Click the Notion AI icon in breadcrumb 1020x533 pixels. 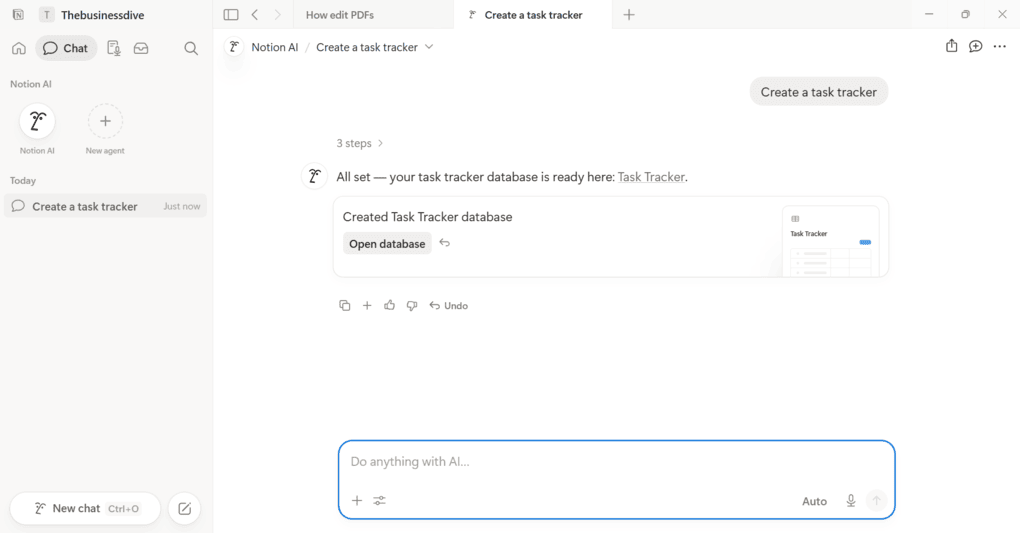coord(234,47)
